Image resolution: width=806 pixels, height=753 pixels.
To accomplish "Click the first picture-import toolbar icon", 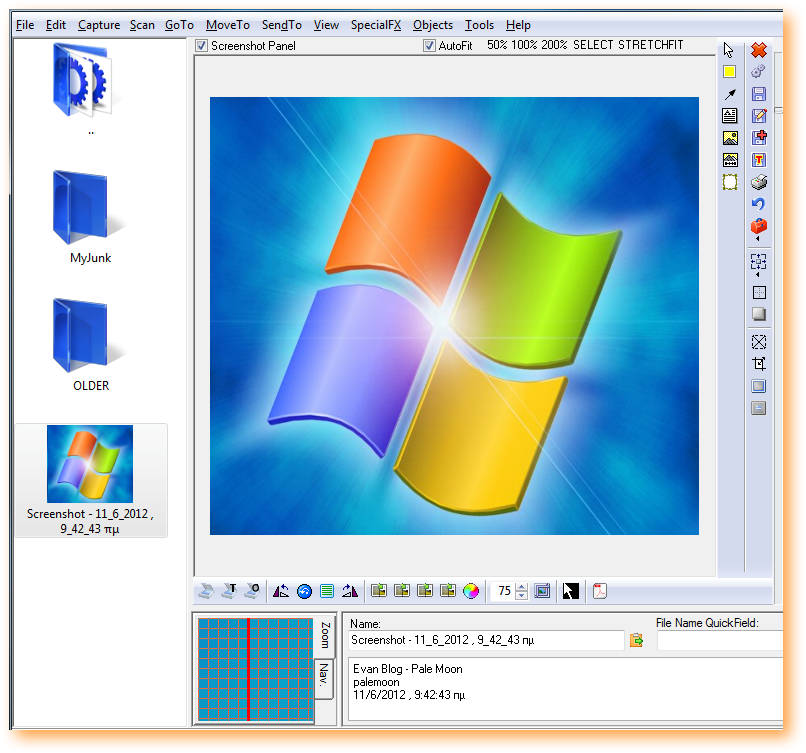I will (x=379, y=591).
